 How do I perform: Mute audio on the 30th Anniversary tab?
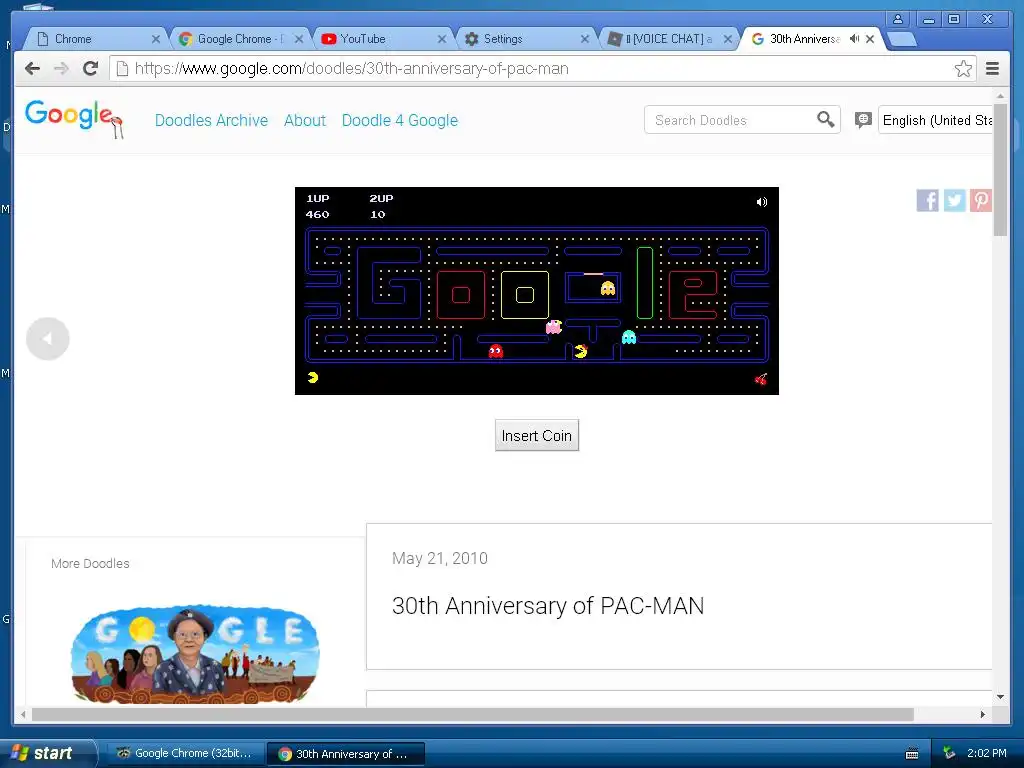click(x=854, y=39)
